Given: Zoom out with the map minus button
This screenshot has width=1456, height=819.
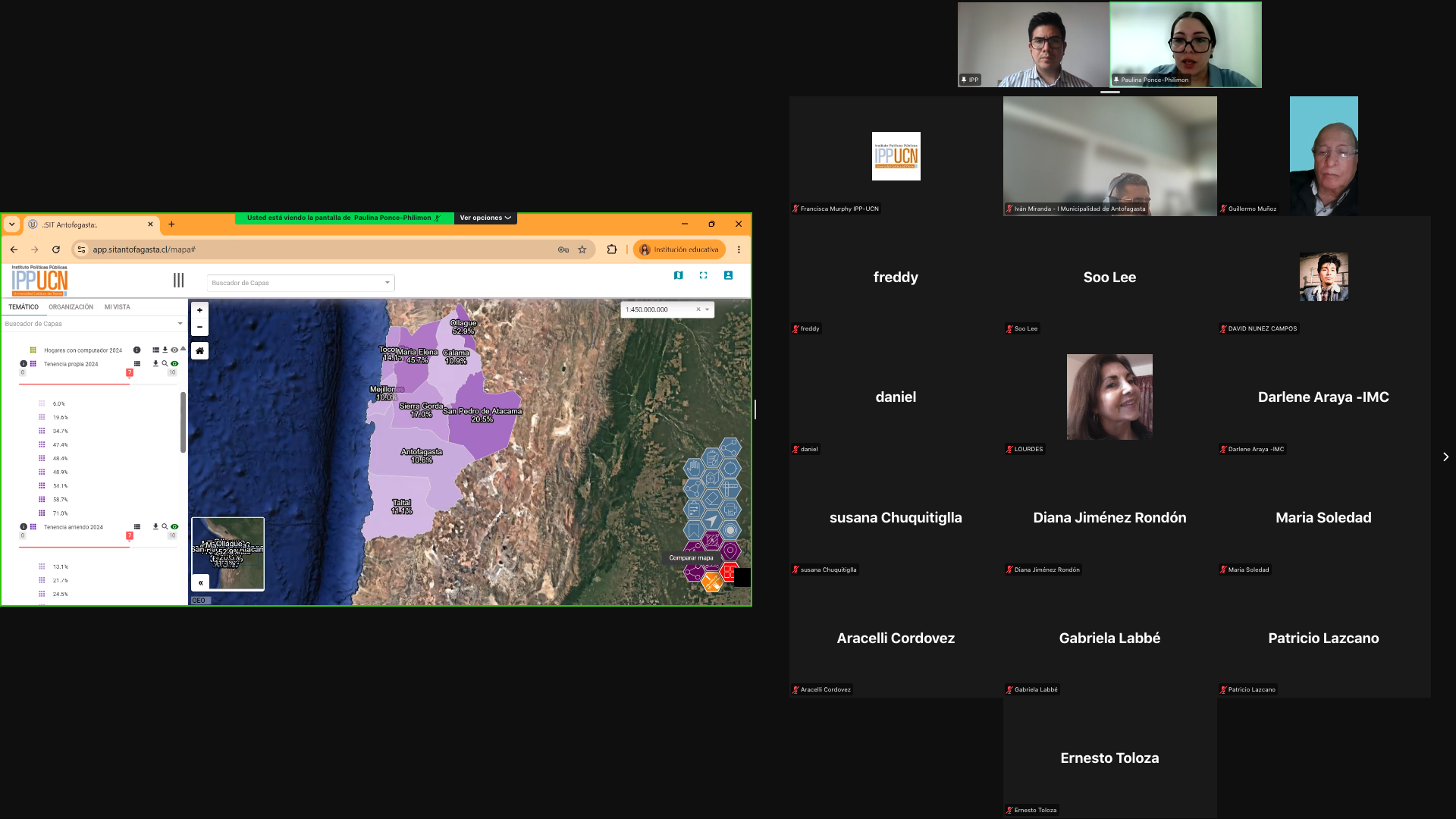Looking at the screenshot, I should tap(199, 327).
